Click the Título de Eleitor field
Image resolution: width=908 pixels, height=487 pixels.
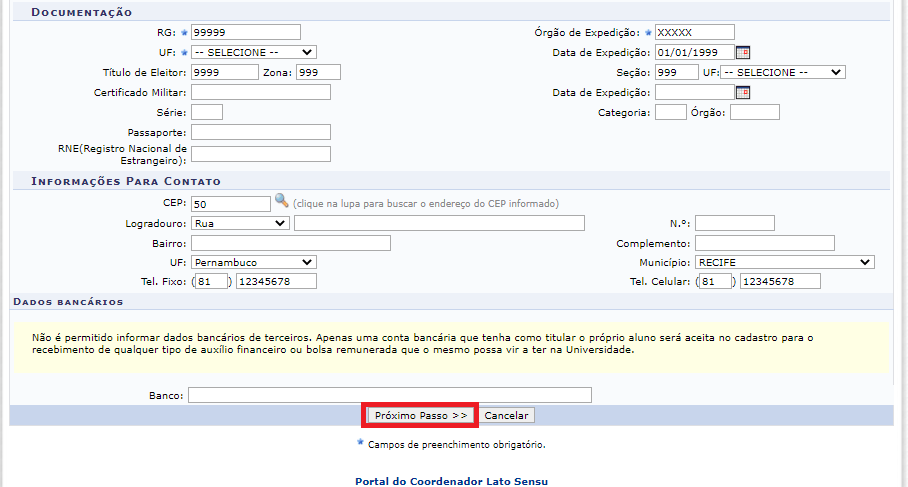pos(224,72)
